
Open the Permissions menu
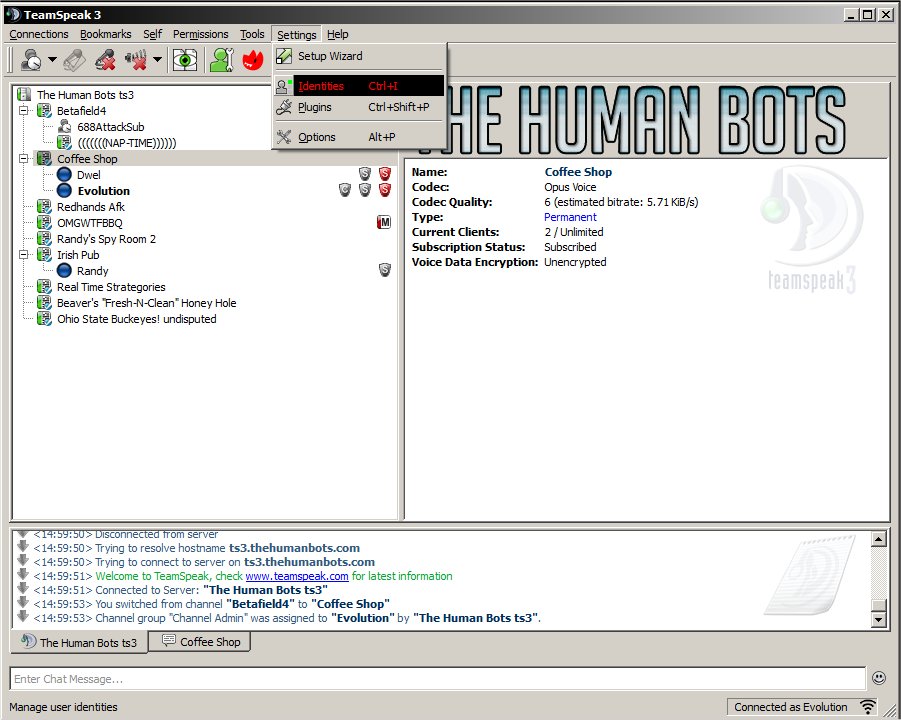point(201,34)
